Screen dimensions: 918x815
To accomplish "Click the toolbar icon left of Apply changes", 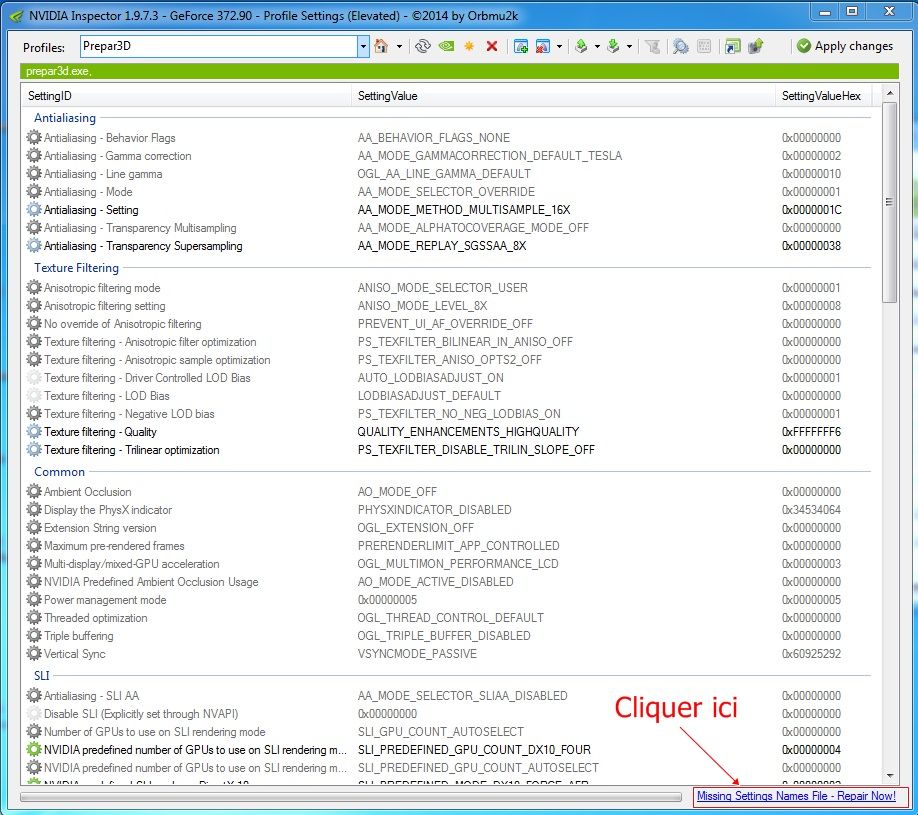I will pos(756,46).
